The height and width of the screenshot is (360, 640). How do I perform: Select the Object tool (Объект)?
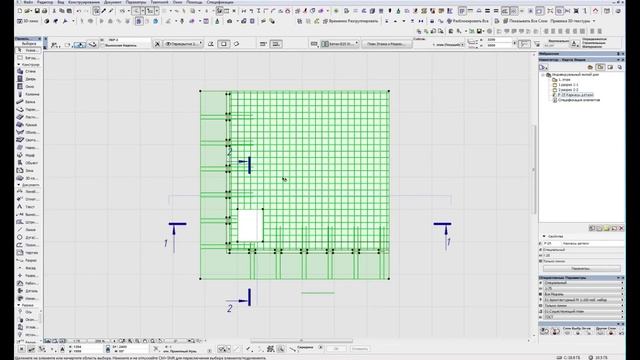pyautogui.click(x=28, y=163)
